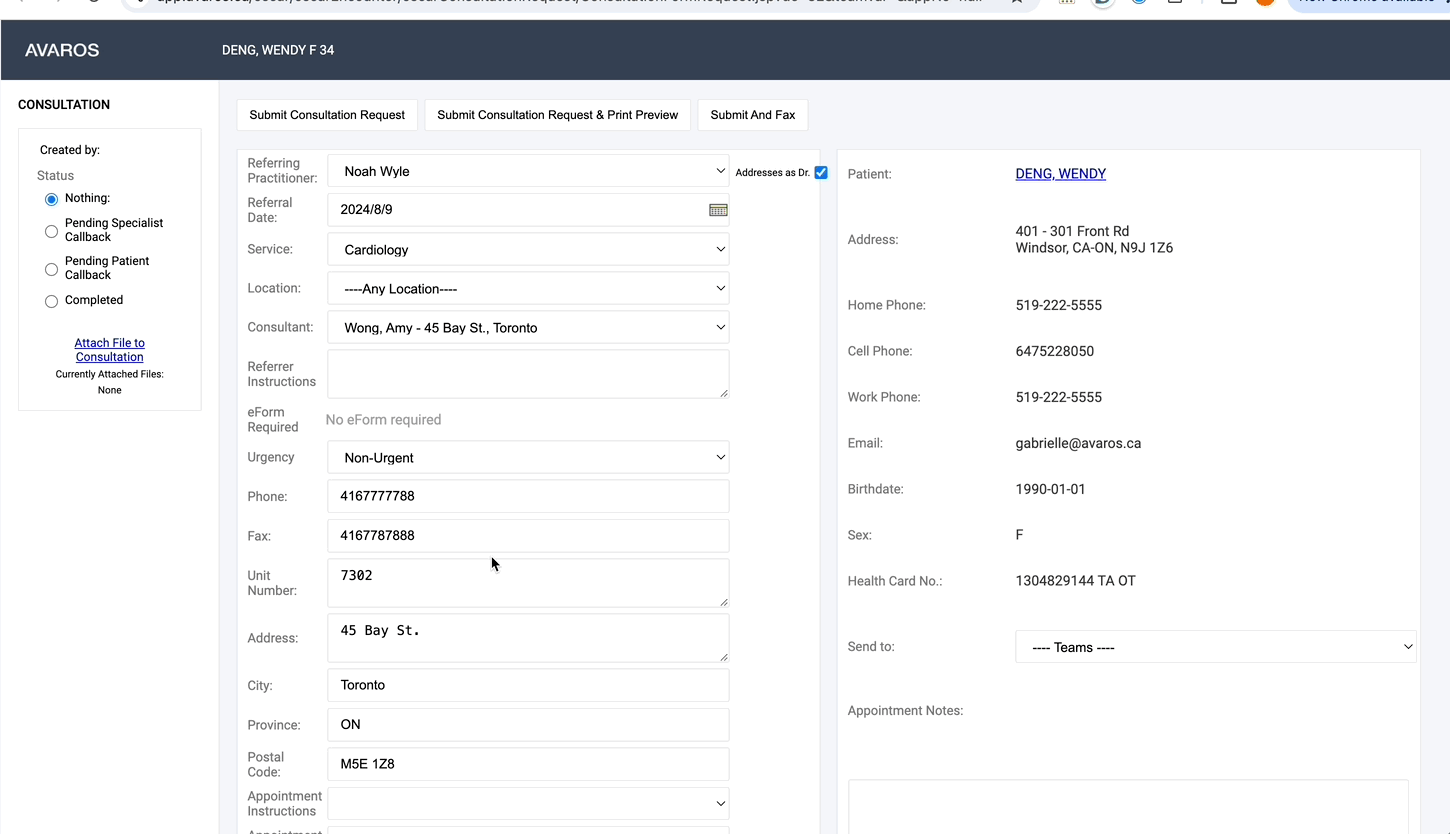
Task: Click Submit Consultation Request & Print Preview
Action: coord(558,115)
